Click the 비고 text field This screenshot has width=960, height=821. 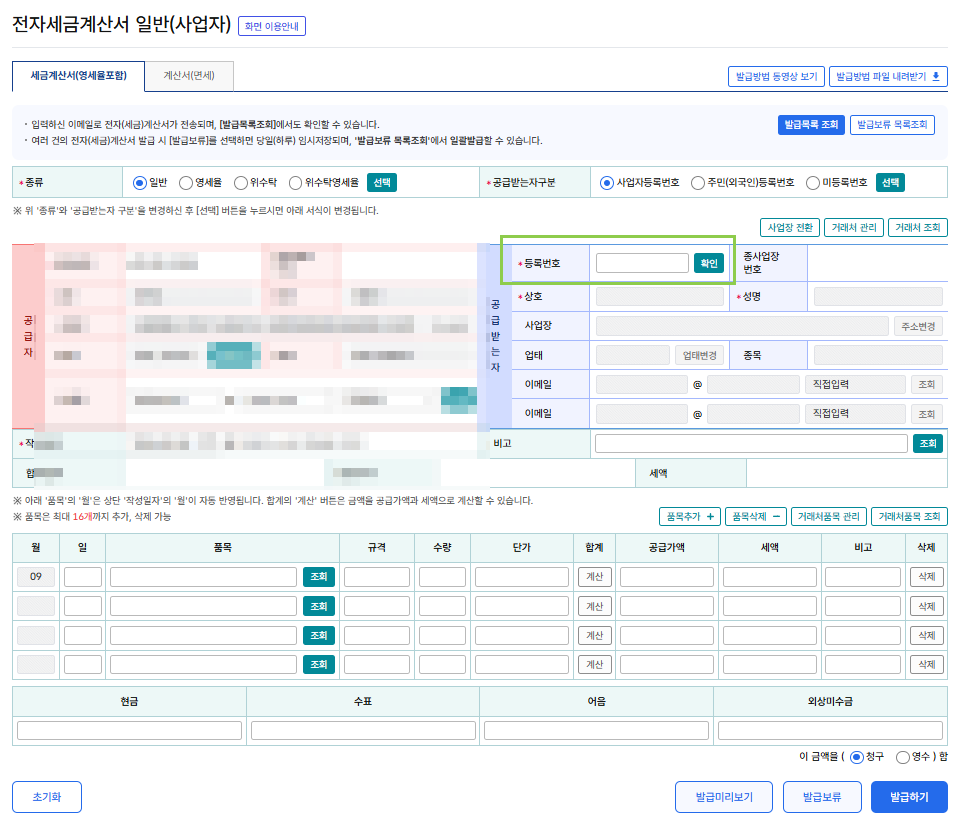[x=751, y=444]
